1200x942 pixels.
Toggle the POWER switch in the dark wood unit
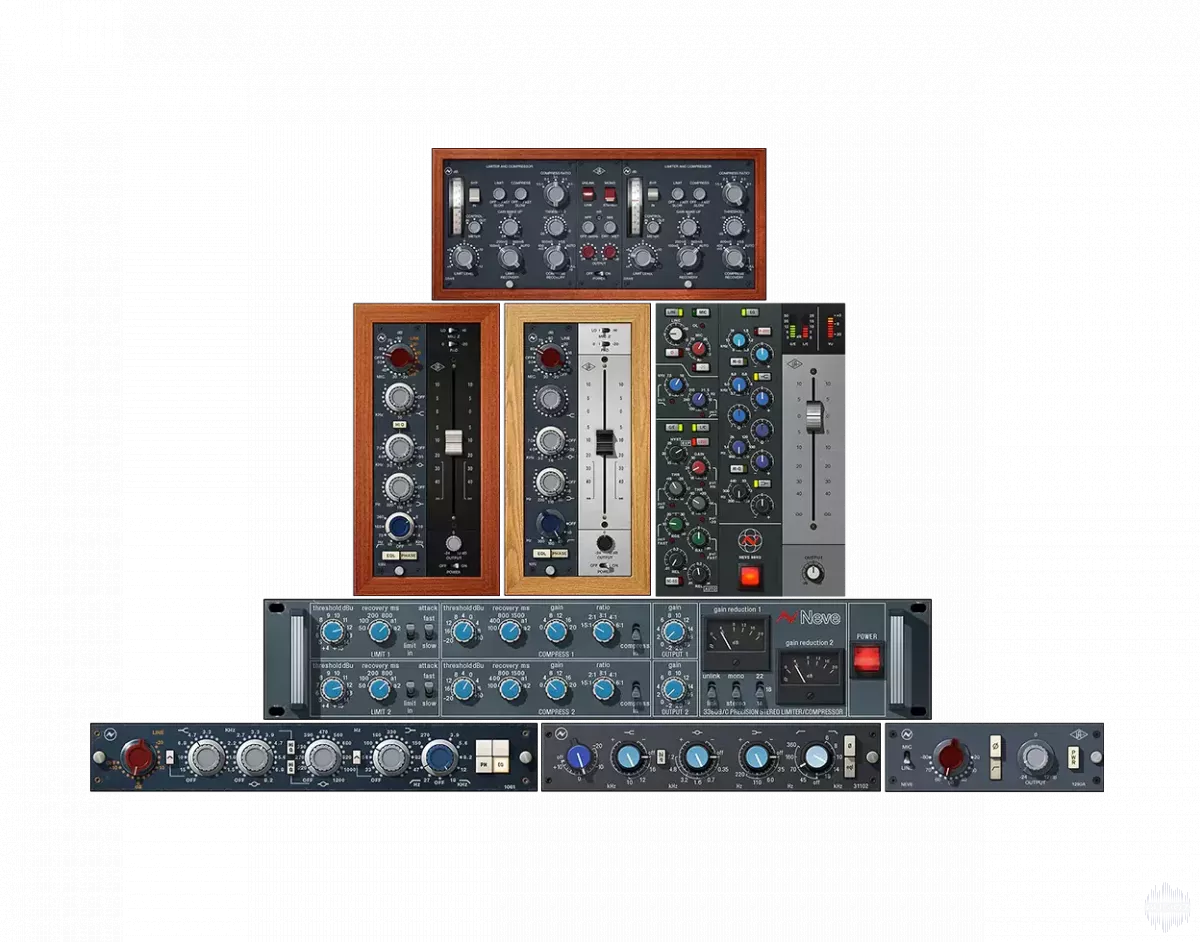point(454,566)
